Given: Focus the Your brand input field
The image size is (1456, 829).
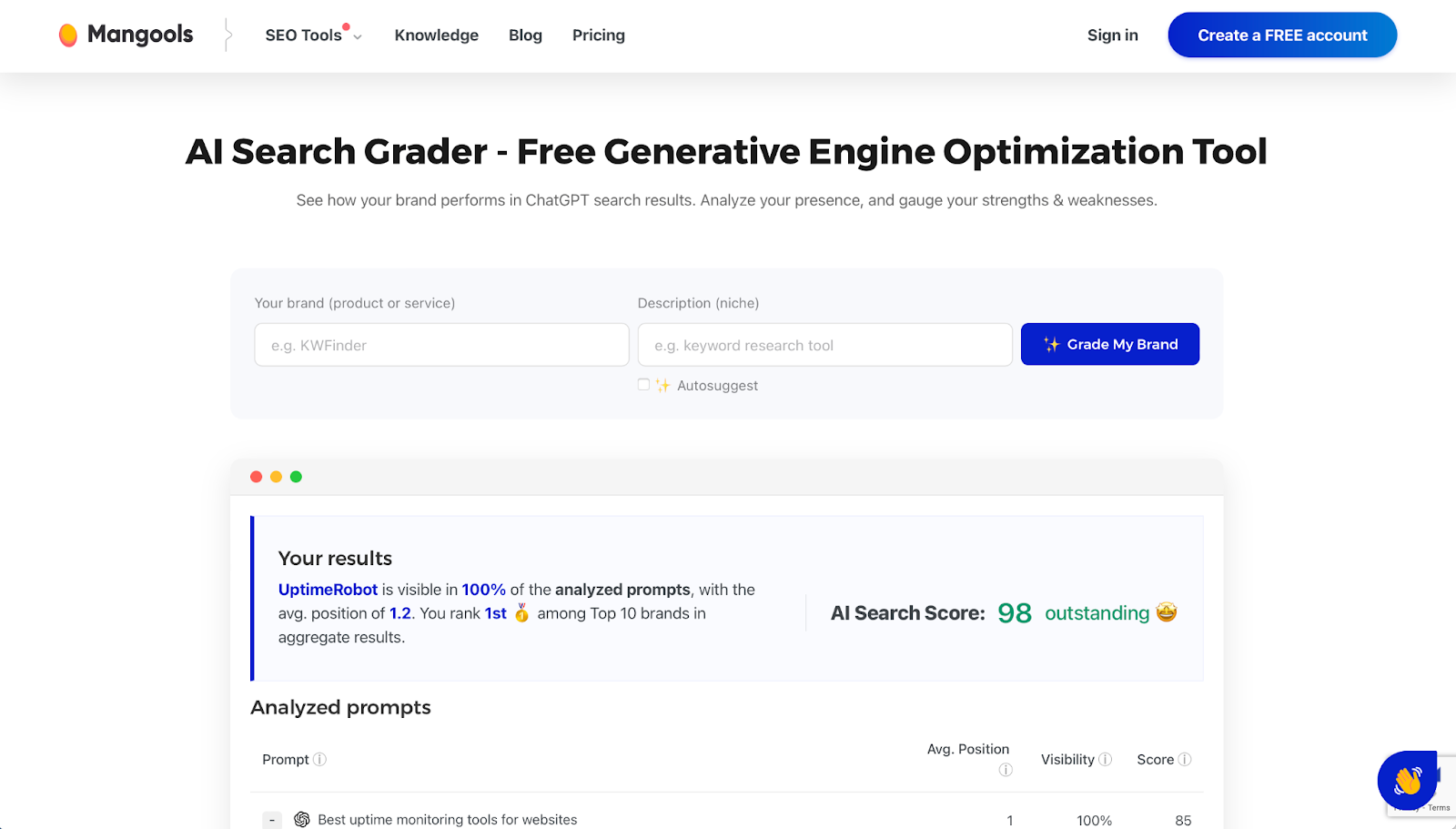Looking at the screenshot, I should coord(441,345).
